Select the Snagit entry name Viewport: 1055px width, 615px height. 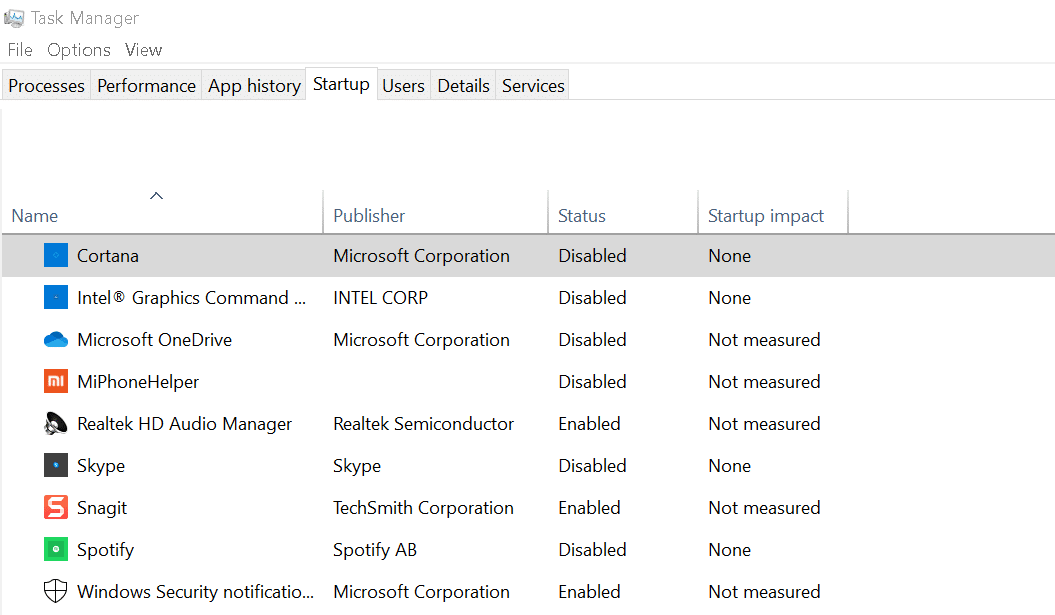pos(102,508)
